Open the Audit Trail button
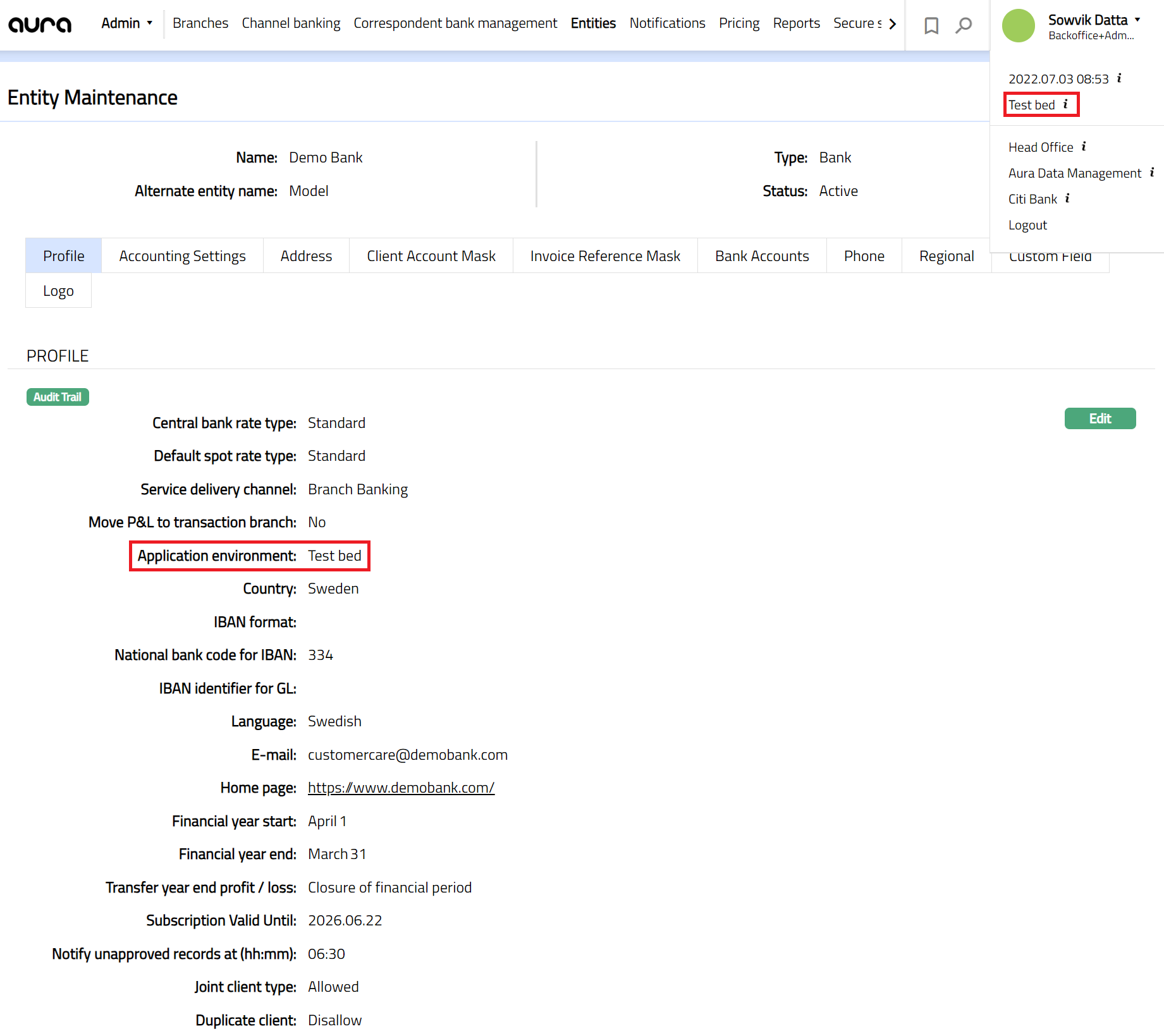 [58, 397]
